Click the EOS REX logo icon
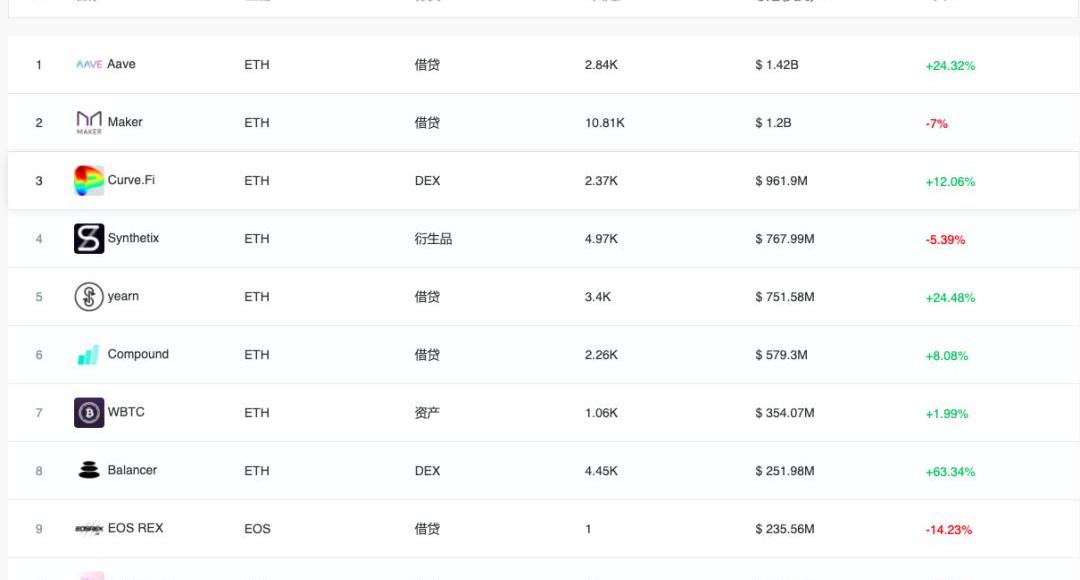Screen dimensions: 1080x580 [89, 529]
